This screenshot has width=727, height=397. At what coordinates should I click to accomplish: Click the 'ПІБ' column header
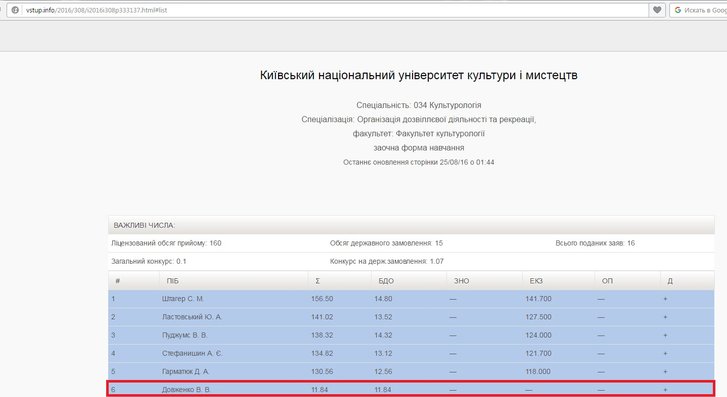[x=172, y=281]
